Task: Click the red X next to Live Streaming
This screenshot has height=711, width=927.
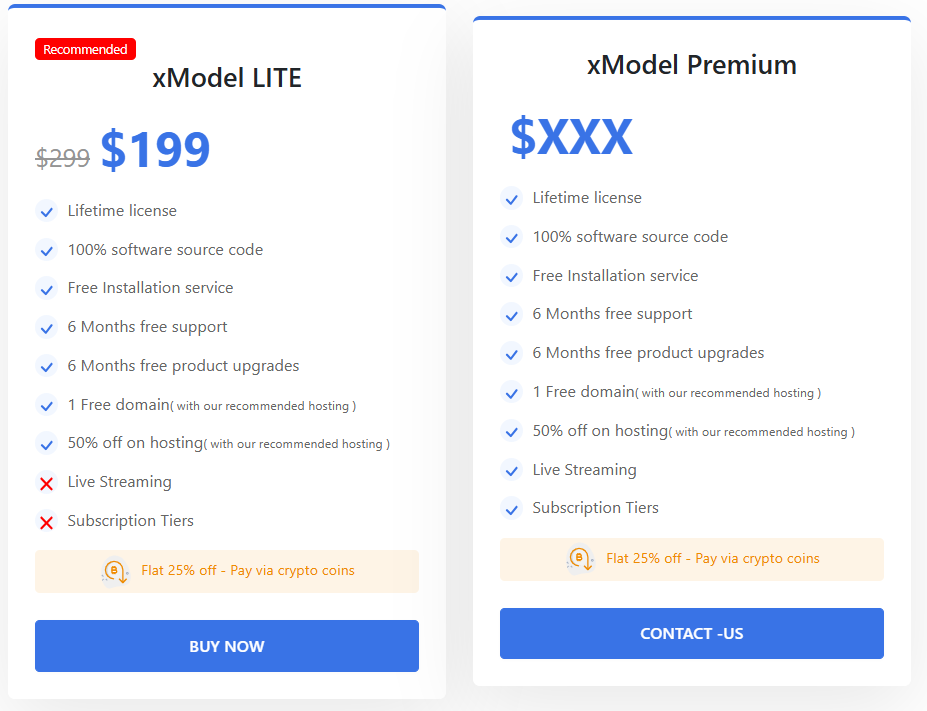Action: (x=46, y=483)
